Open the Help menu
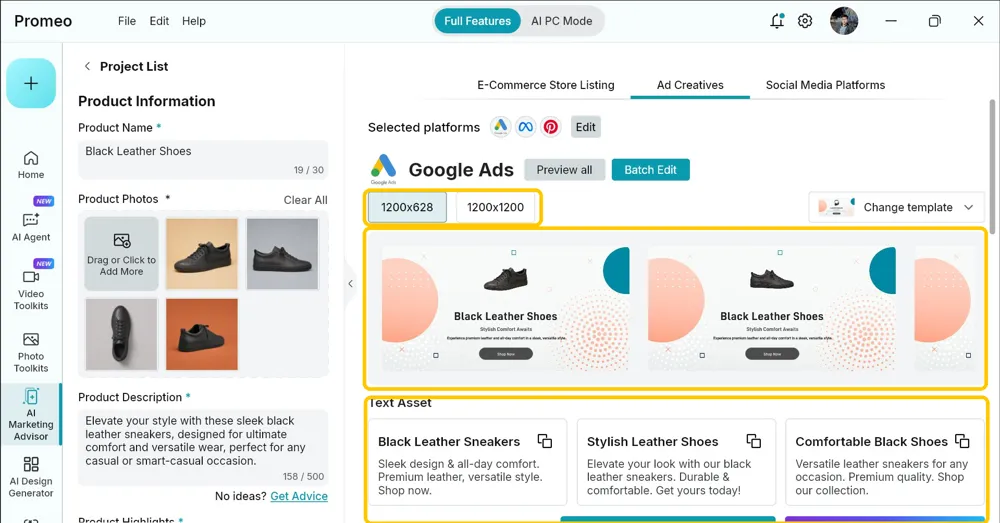Viewport: 1000px width, 523px height. 194,21
